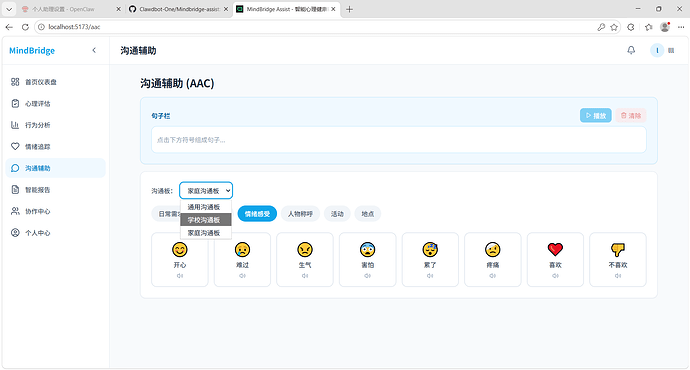Go to 心理评估 in the sidebar

coord(55,103)
